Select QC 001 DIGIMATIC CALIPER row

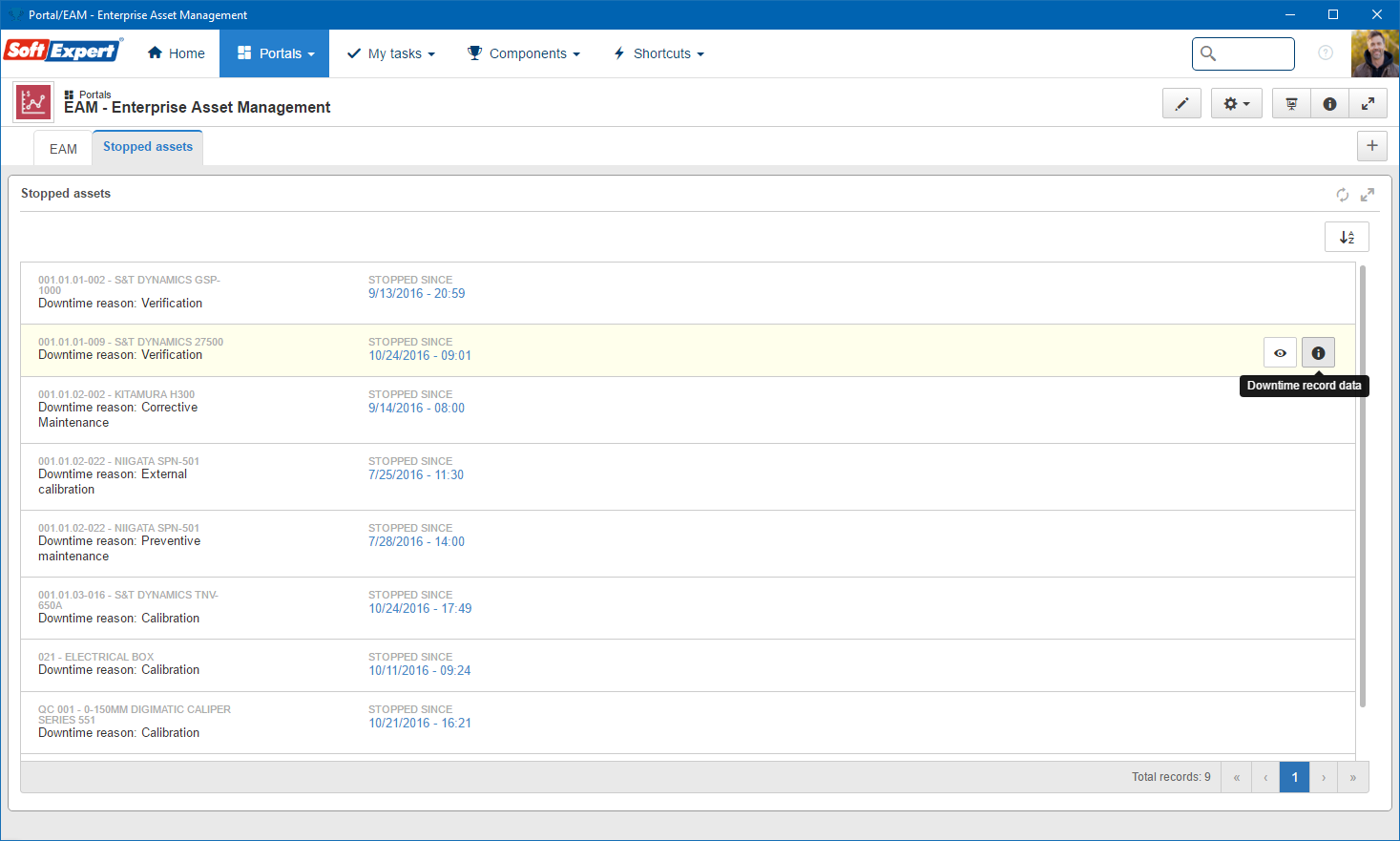688,723
